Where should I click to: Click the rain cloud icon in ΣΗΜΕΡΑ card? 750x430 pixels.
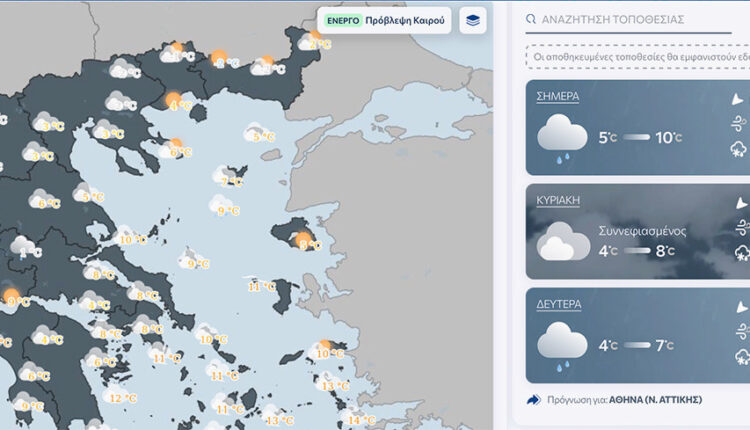(x=562, y=138)
